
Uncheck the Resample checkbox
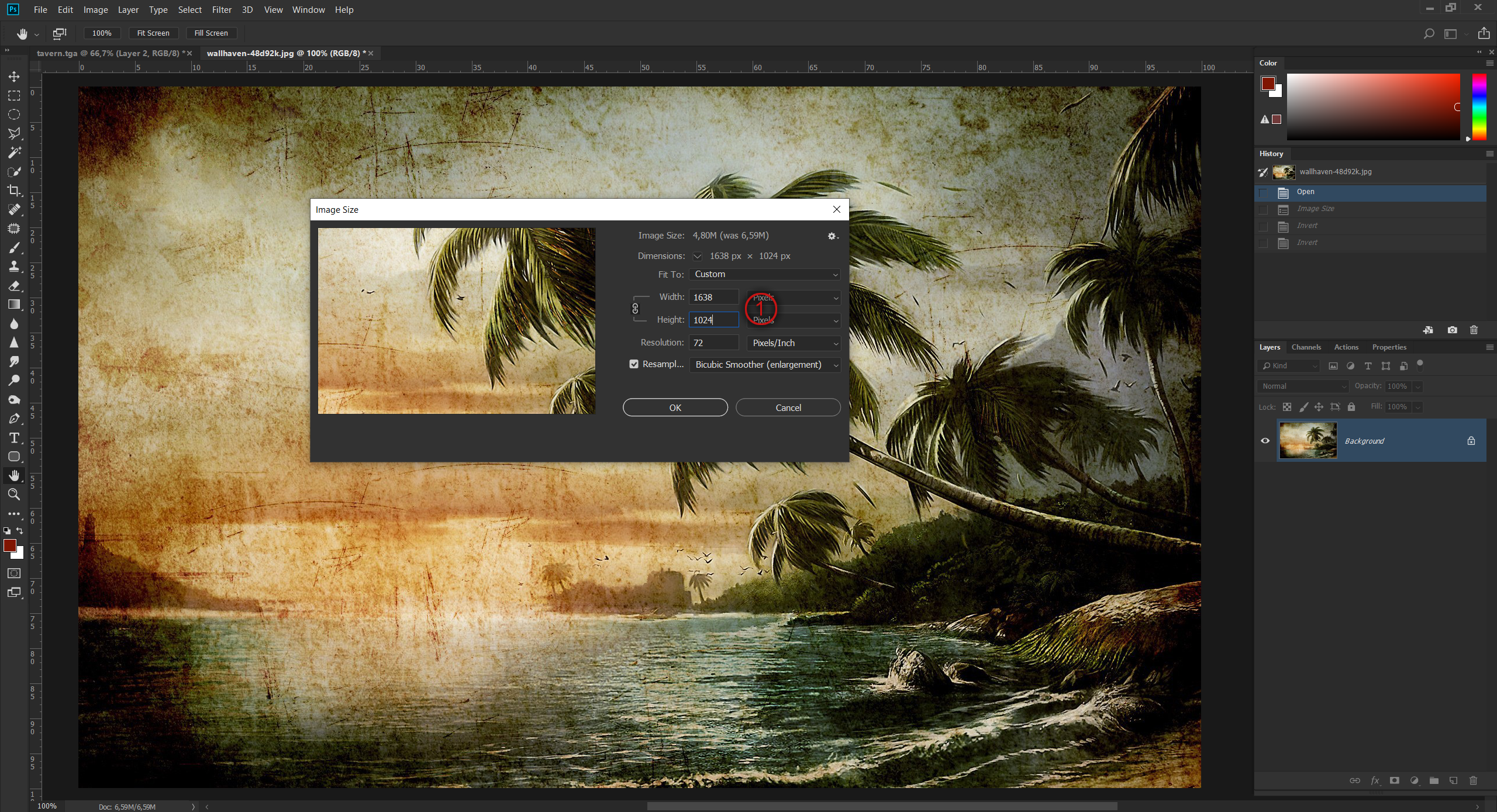pos(634,364)
